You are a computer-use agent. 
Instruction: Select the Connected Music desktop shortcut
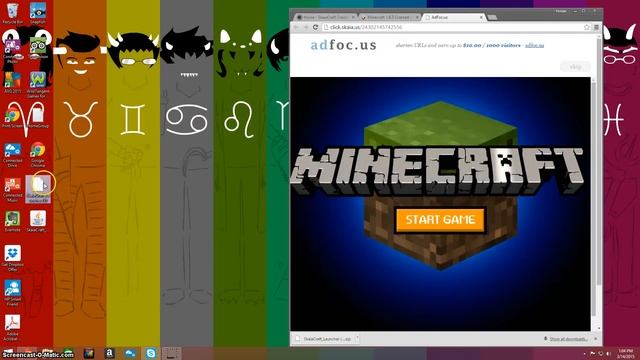pos(12,189)
